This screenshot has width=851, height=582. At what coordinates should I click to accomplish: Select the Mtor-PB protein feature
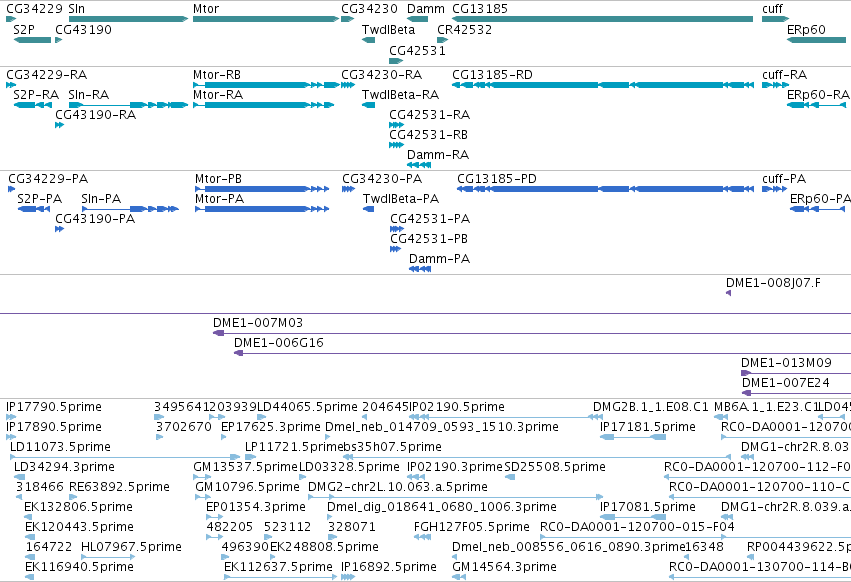tap(262, 189)
